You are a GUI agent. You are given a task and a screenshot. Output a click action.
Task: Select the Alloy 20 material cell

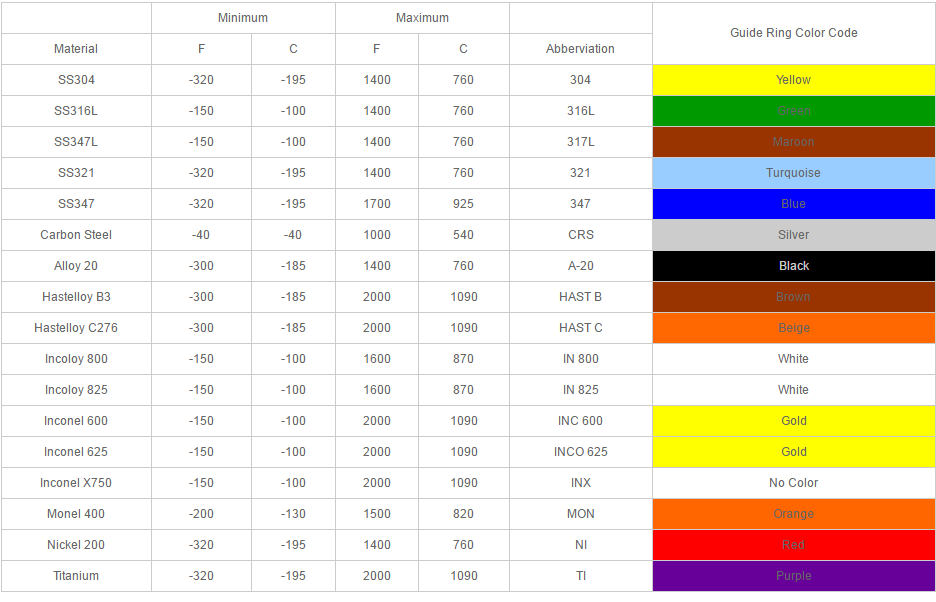pos(76,266)
